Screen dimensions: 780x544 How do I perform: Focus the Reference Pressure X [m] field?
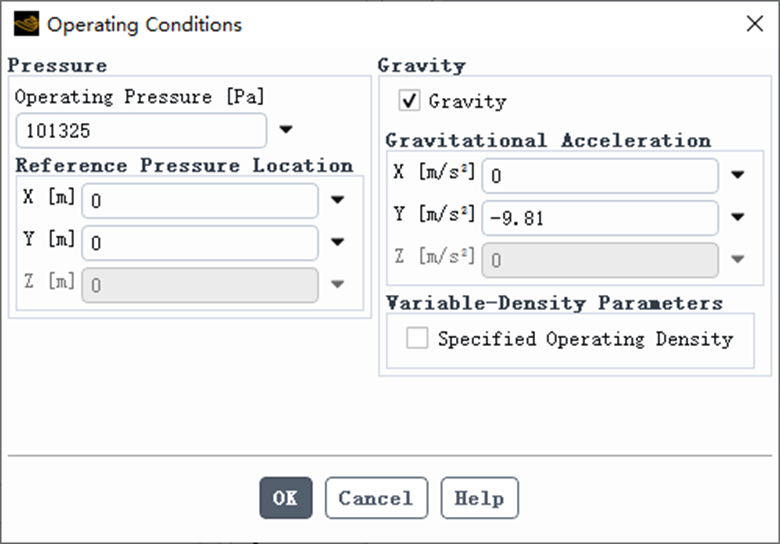coord(200,200)
